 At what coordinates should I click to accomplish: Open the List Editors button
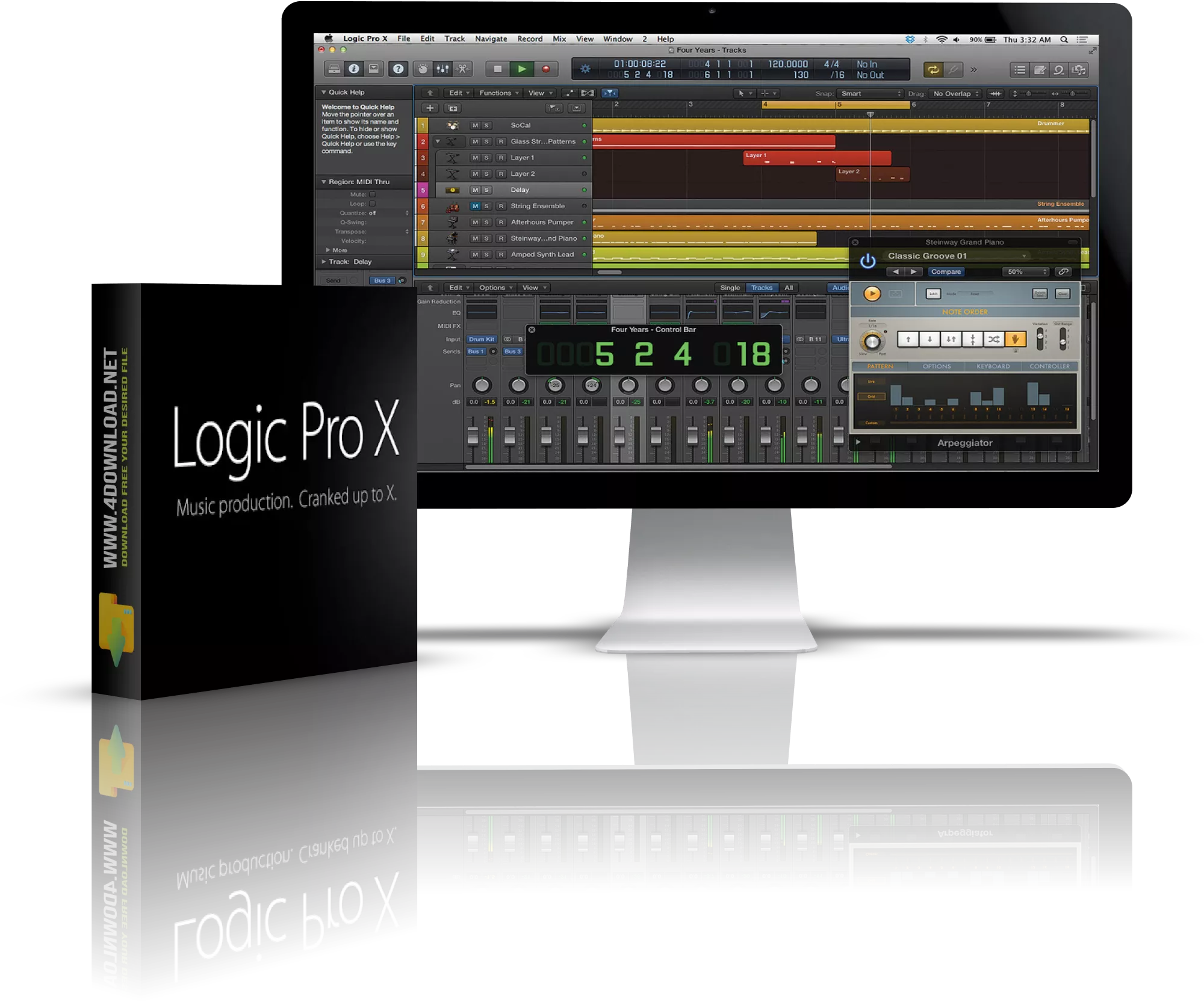pyautogui.click(x=1020, y=70)
